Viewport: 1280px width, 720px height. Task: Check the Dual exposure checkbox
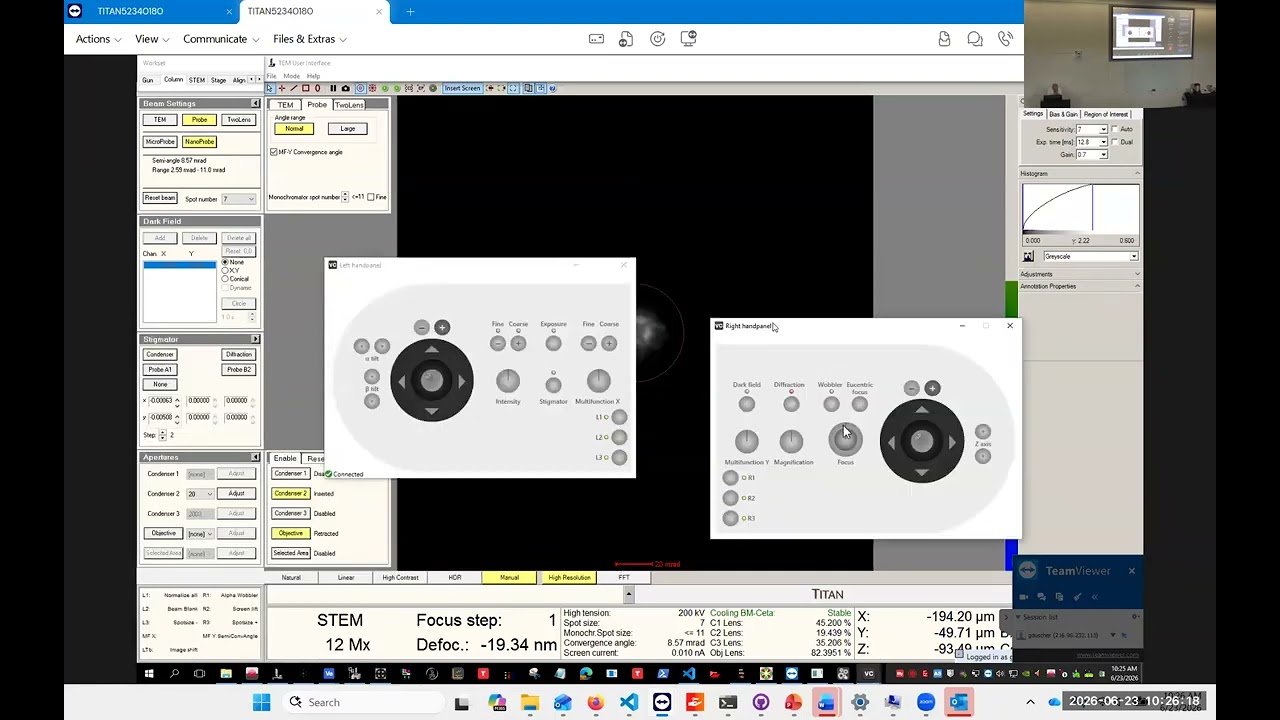tap(1117, 142)
